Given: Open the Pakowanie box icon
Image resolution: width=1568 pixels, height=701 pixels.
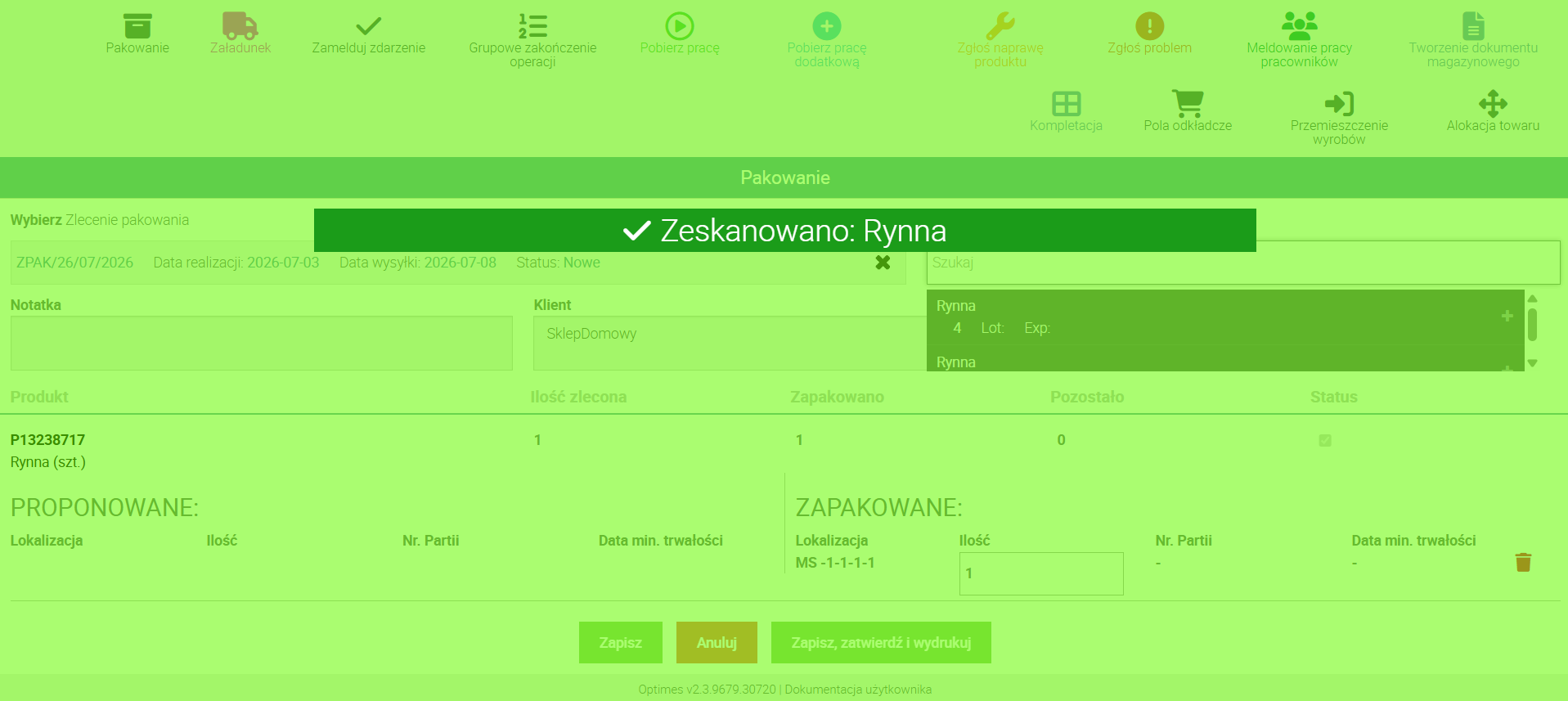Looking at the screenshot, I should point(137,26).
